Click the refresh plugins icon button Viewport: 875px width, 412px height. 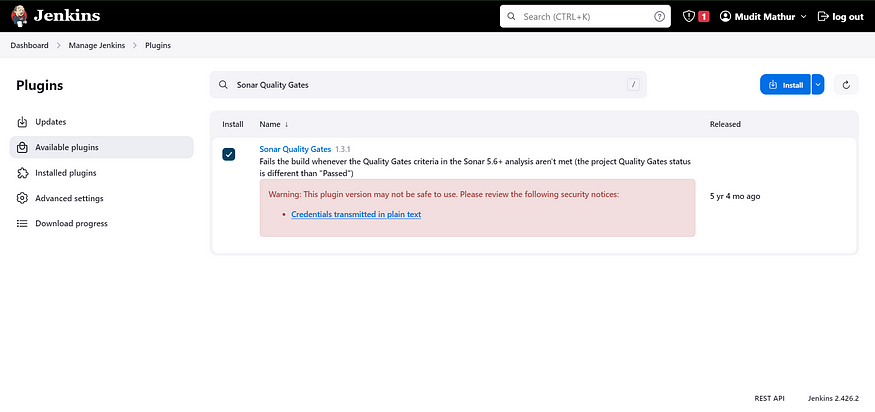click(846, 85)
